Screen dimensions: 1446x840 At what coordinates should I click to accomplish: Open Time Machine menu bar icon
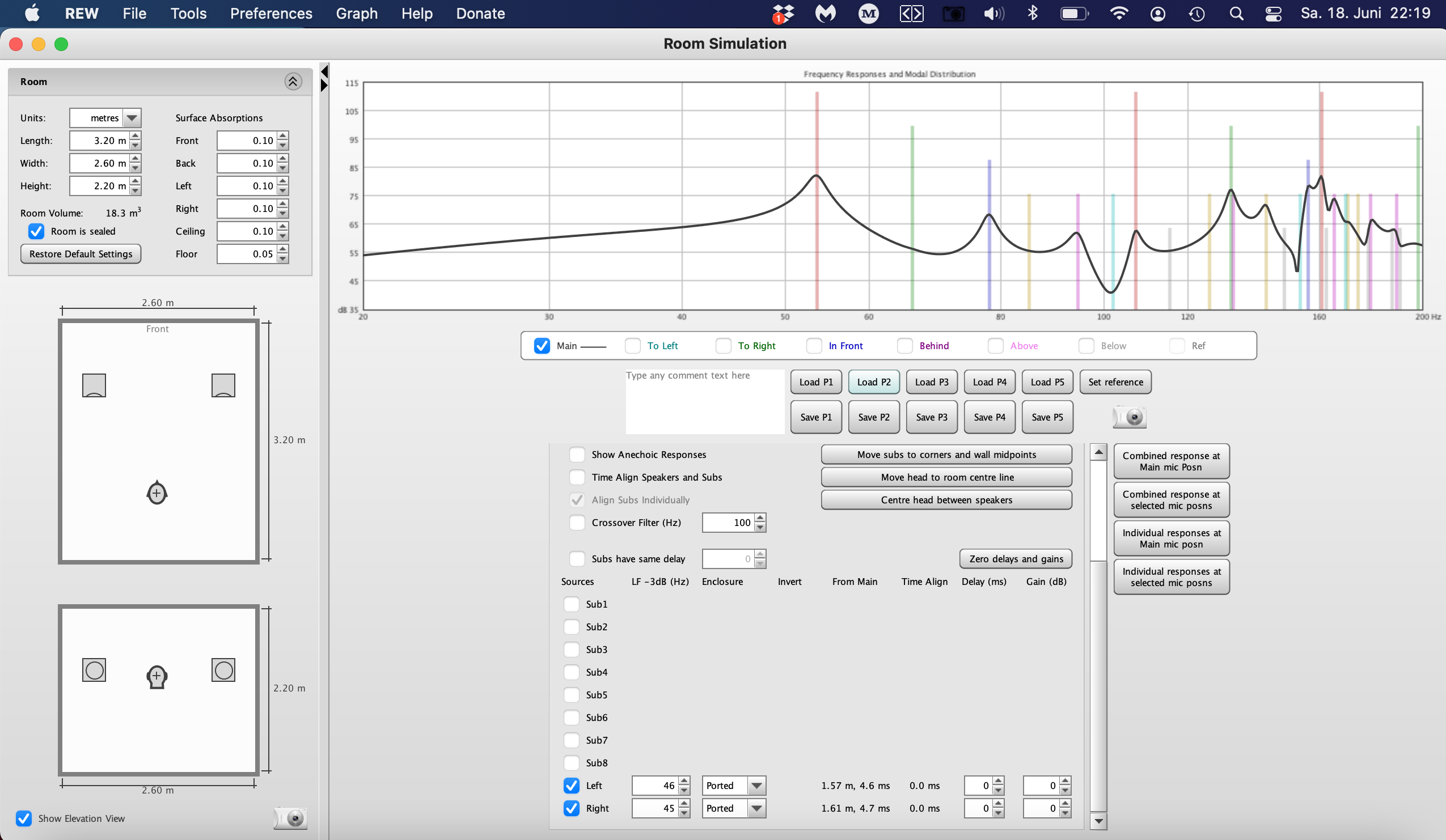tap(1196, 14)
